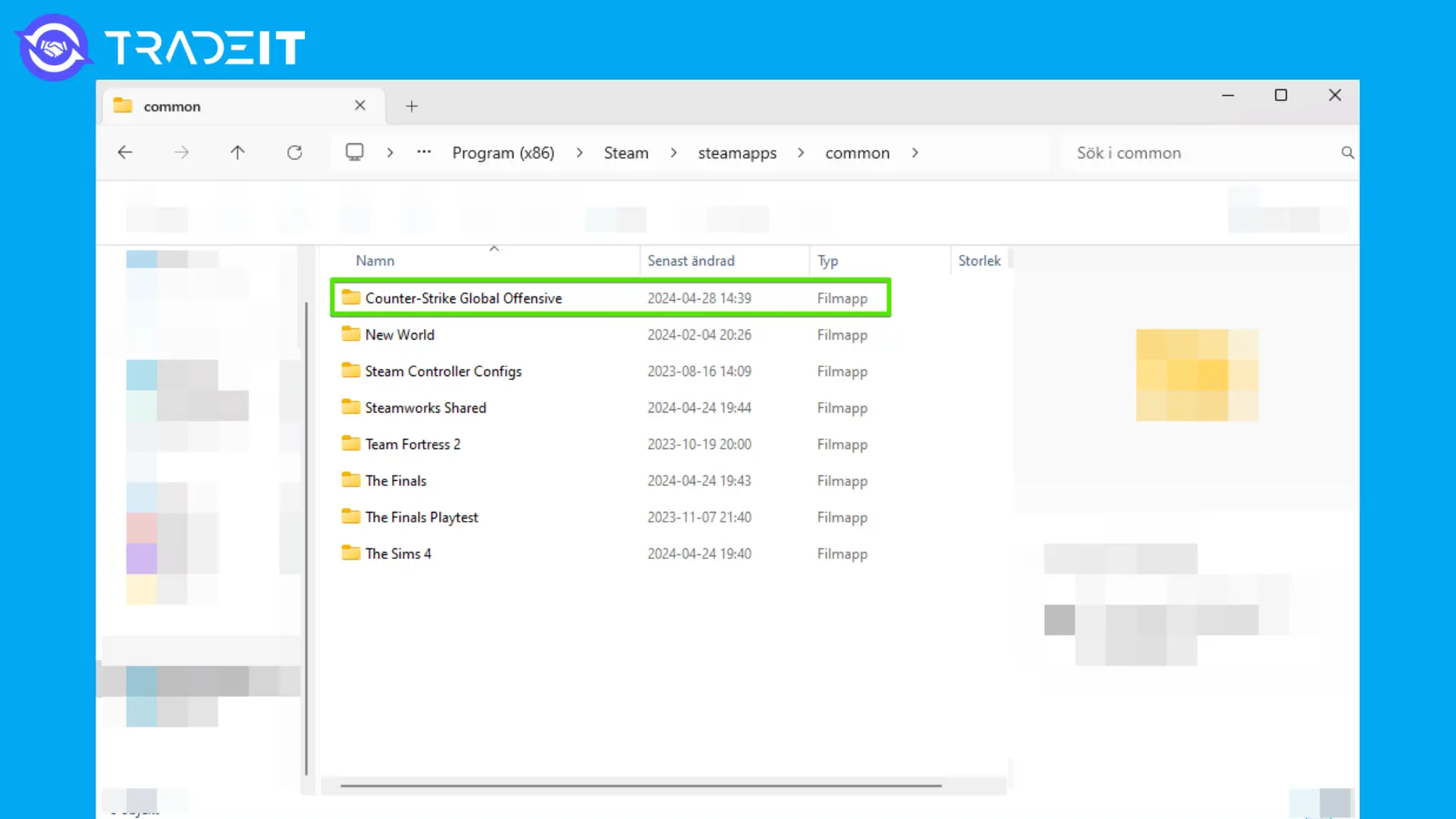Expand chevron after common breadcrumb
The width and height of the screenshot is (1456, 819).
915,152
